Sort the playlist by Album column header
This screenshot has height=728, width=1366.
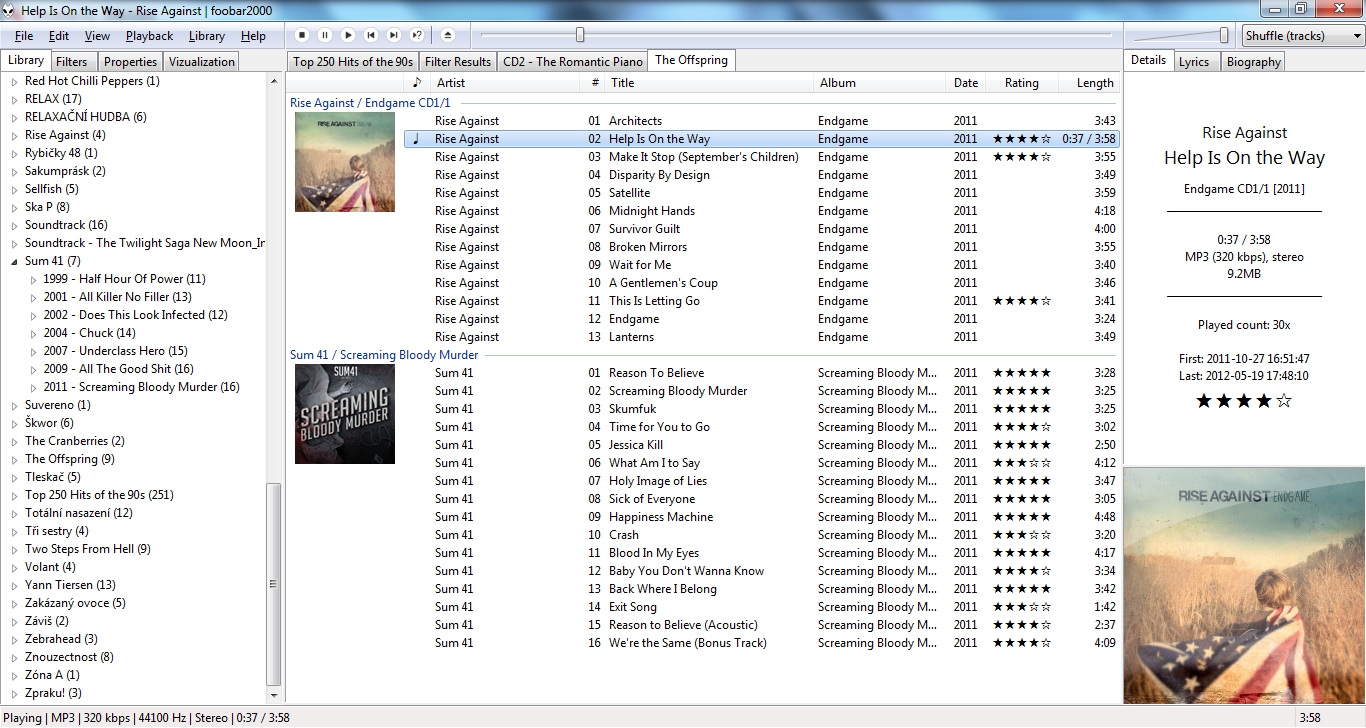[x=880, y=83]
